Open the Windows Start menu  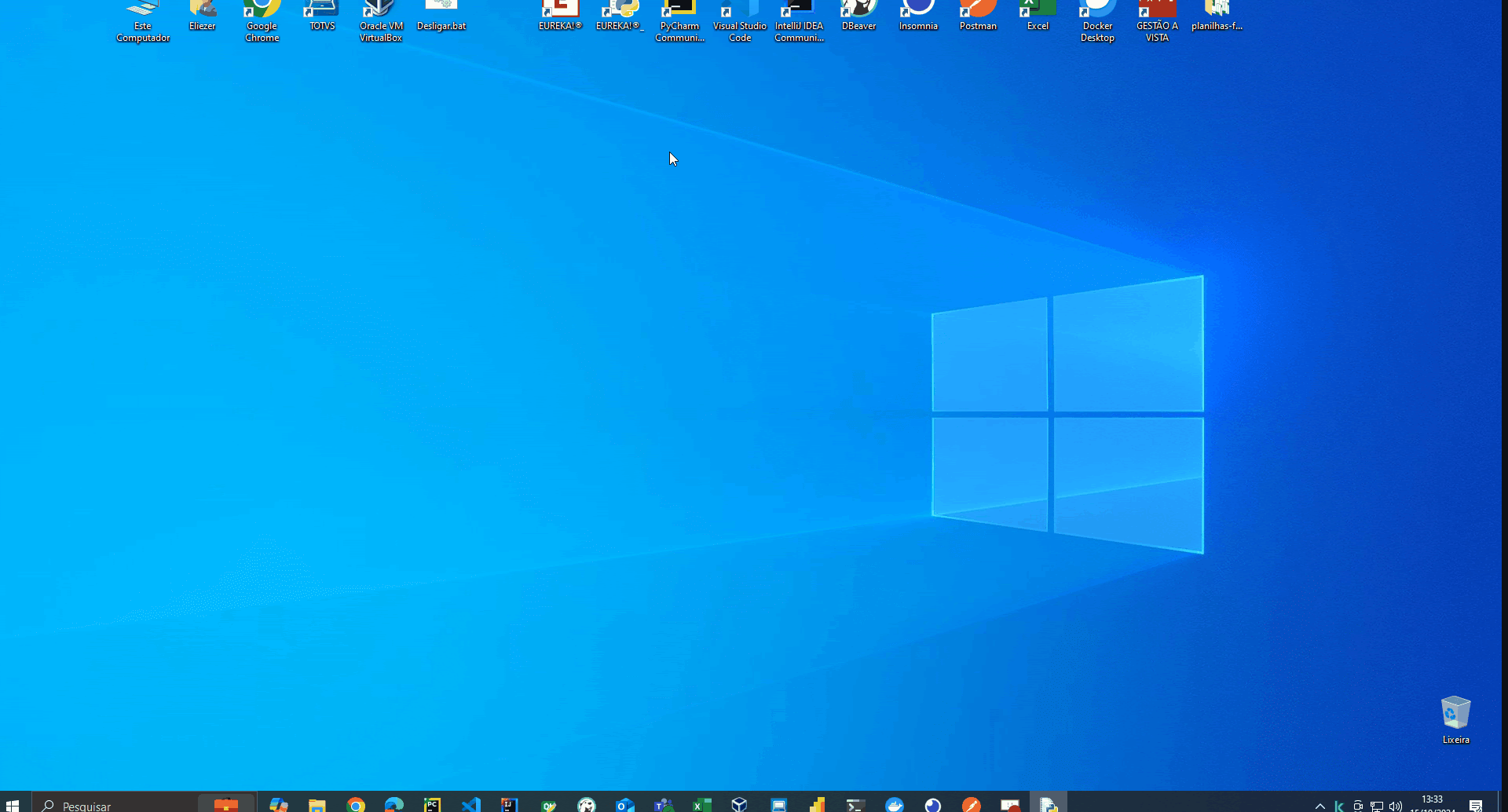pyautogui.click(x=13, y=804)
